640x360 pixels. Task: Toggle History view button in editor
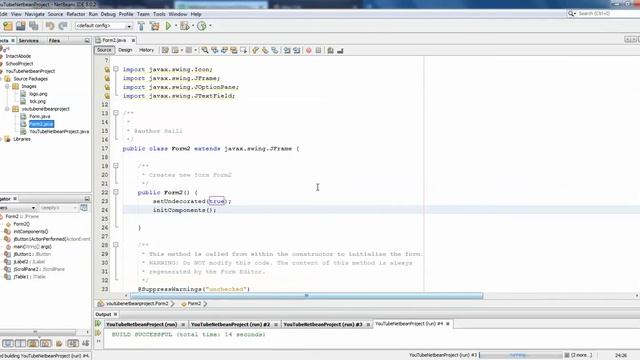147,50
